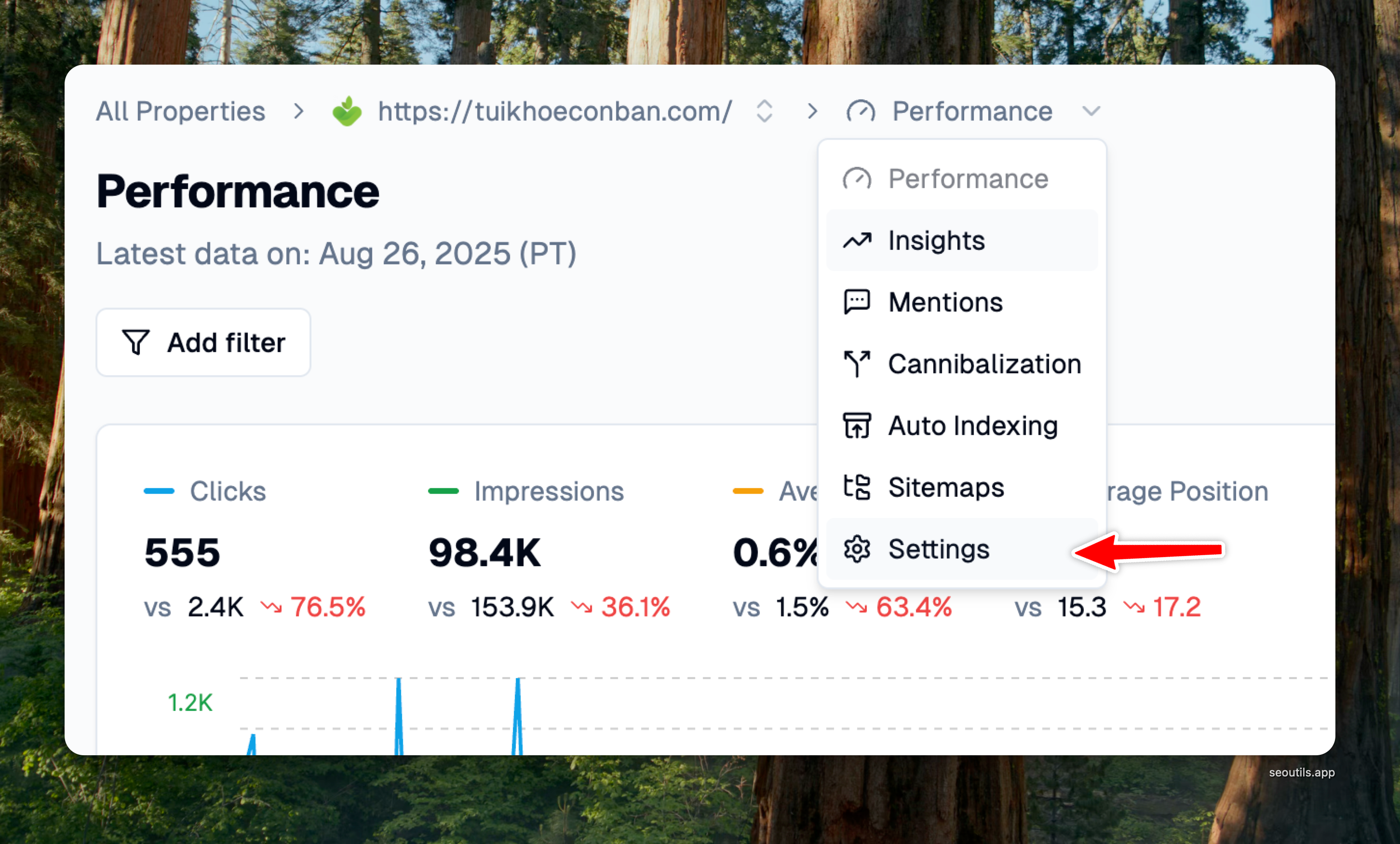
Task: Collapse the Performance section dropdown chevron
Action: tap(1091, 111)
